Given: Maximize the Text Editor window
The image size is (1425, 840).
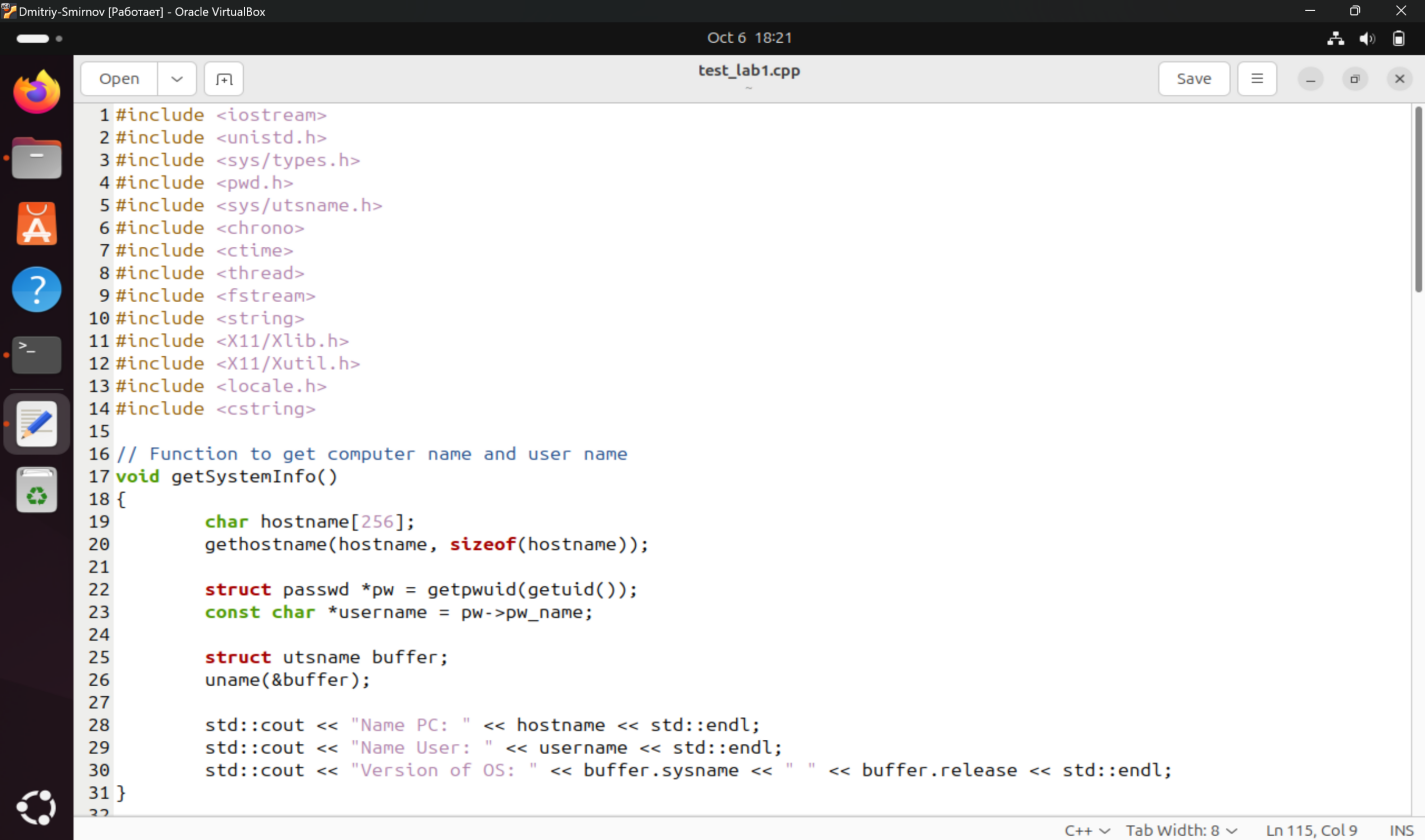Looking at the screenshot, I should [1355, 79].
